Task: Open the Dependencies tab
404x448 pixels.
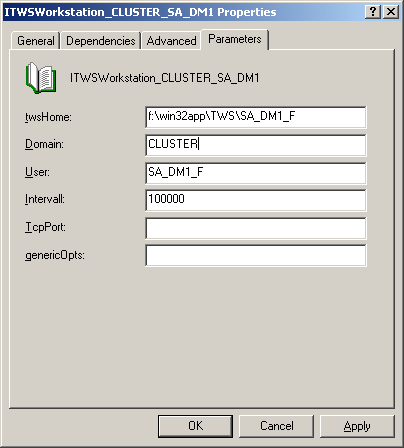Action: pyautogui.click(x=100, y=41)
